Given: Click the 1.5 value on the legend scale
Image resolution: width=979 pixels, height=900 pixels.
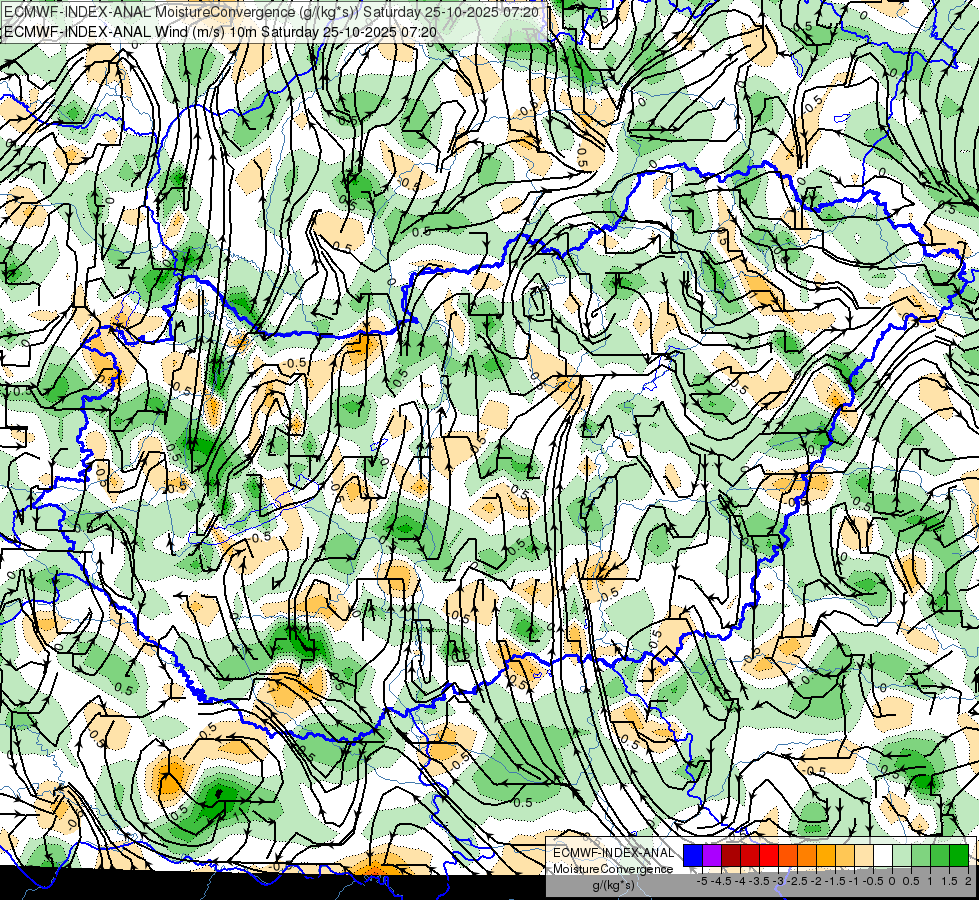Looking at the screenshot, I should coord(949,881).
